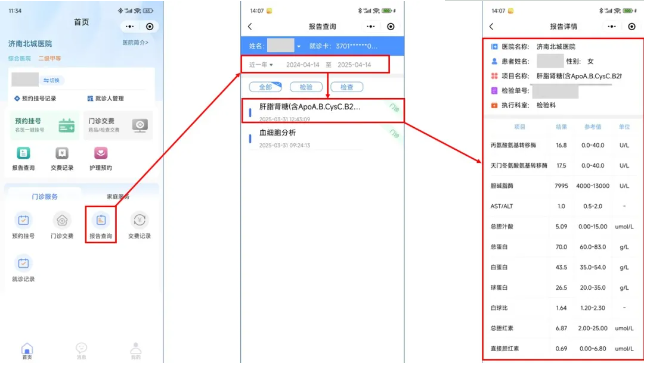Open the 血细胞分析 report entry
This screenshot has height=374, width=648.
(322, 138)
